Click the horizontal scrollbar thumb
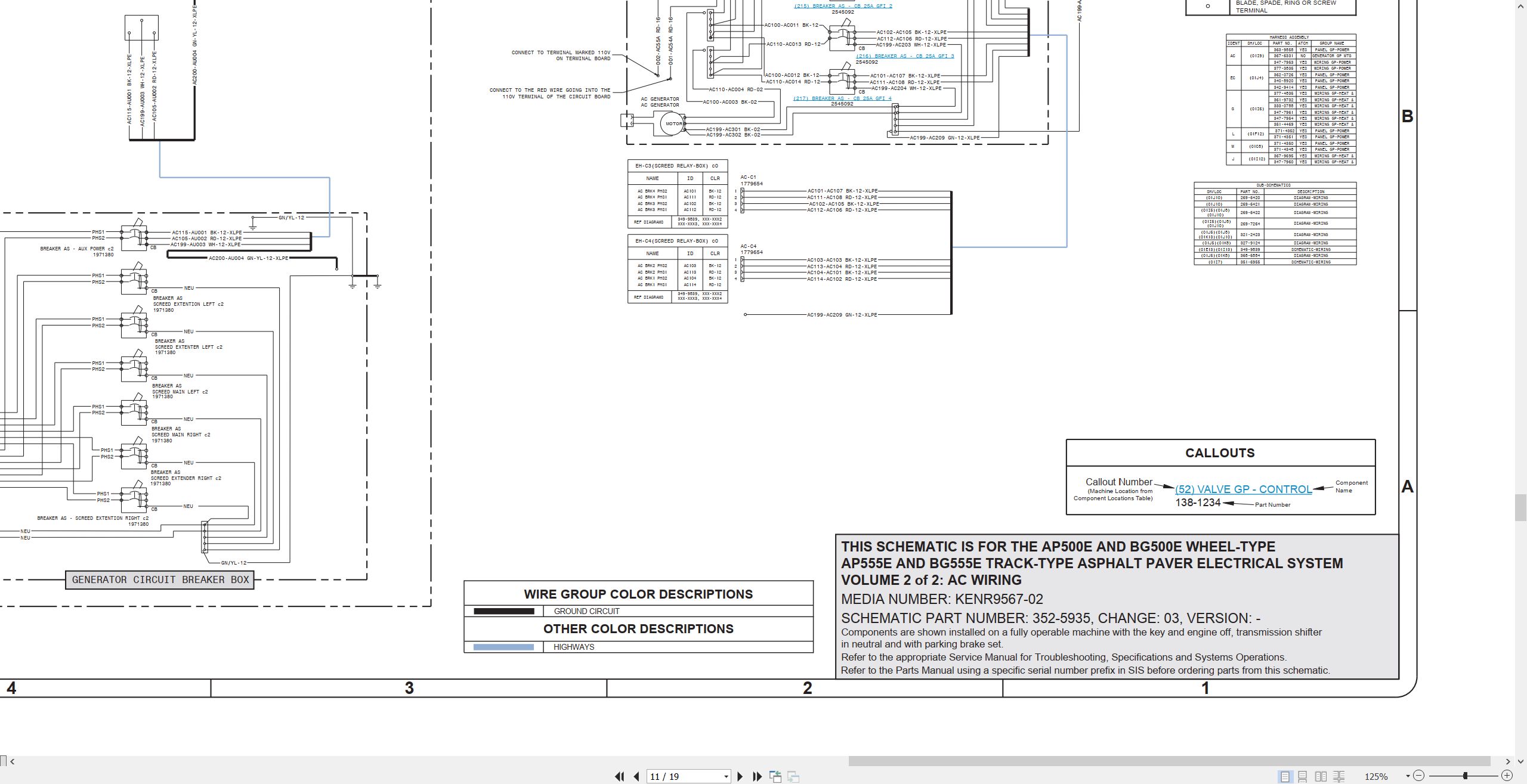This screenshot has width=1527, height=784. coord(1169,761)
